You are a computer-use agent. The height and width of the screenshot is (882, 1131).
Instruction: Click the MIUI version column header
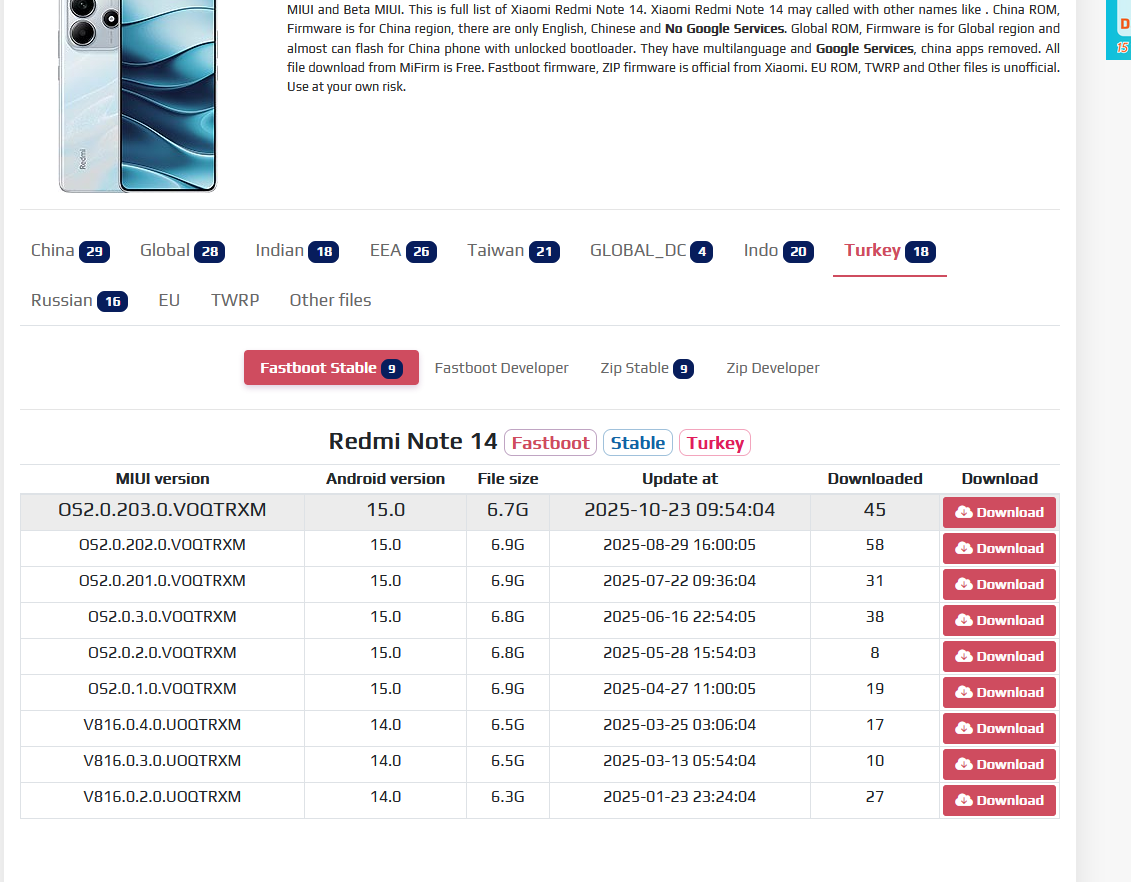(162, 479)
